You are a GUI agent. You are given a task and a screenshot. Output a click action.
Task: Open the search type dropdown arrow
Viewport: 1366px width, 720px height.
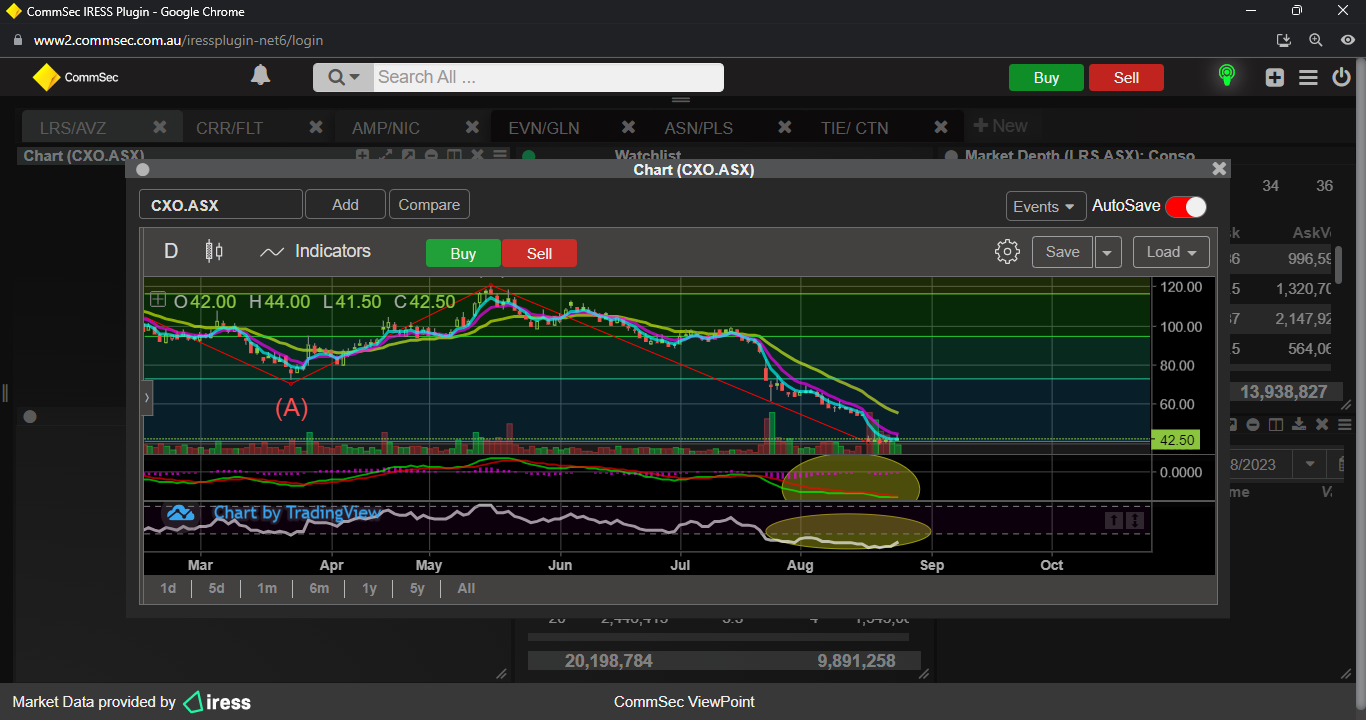click(x=355, y=77)
